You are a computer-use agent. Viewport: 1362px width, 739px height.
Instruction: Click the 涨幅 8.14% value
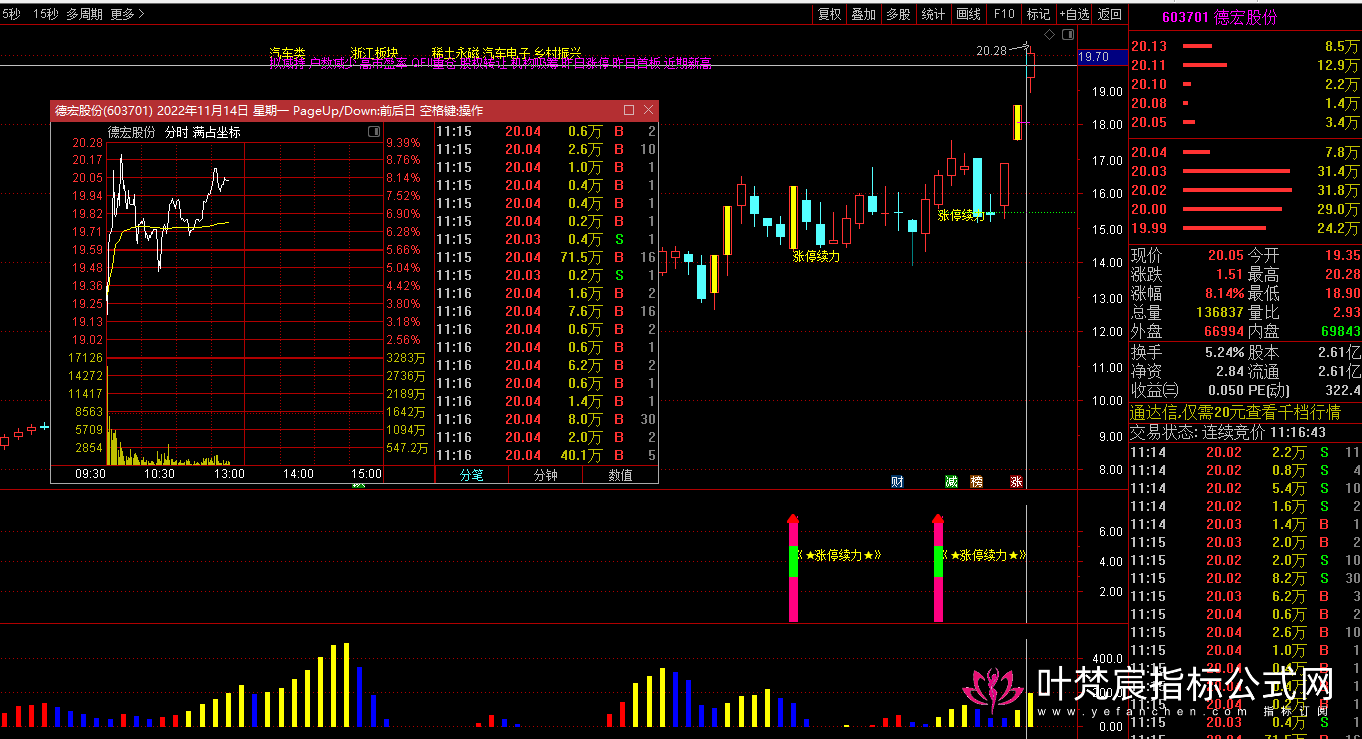(1224, 293)
